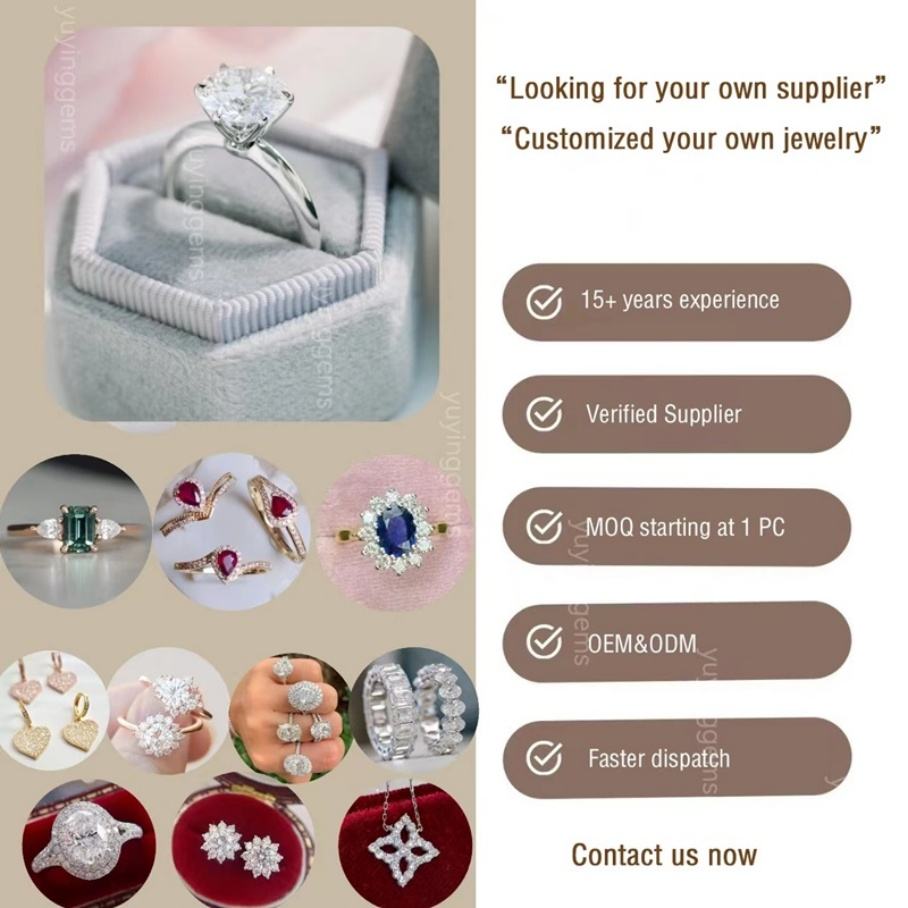The image size is (908, 908).
Task: Click the Contact us now text
Action: 664,855
